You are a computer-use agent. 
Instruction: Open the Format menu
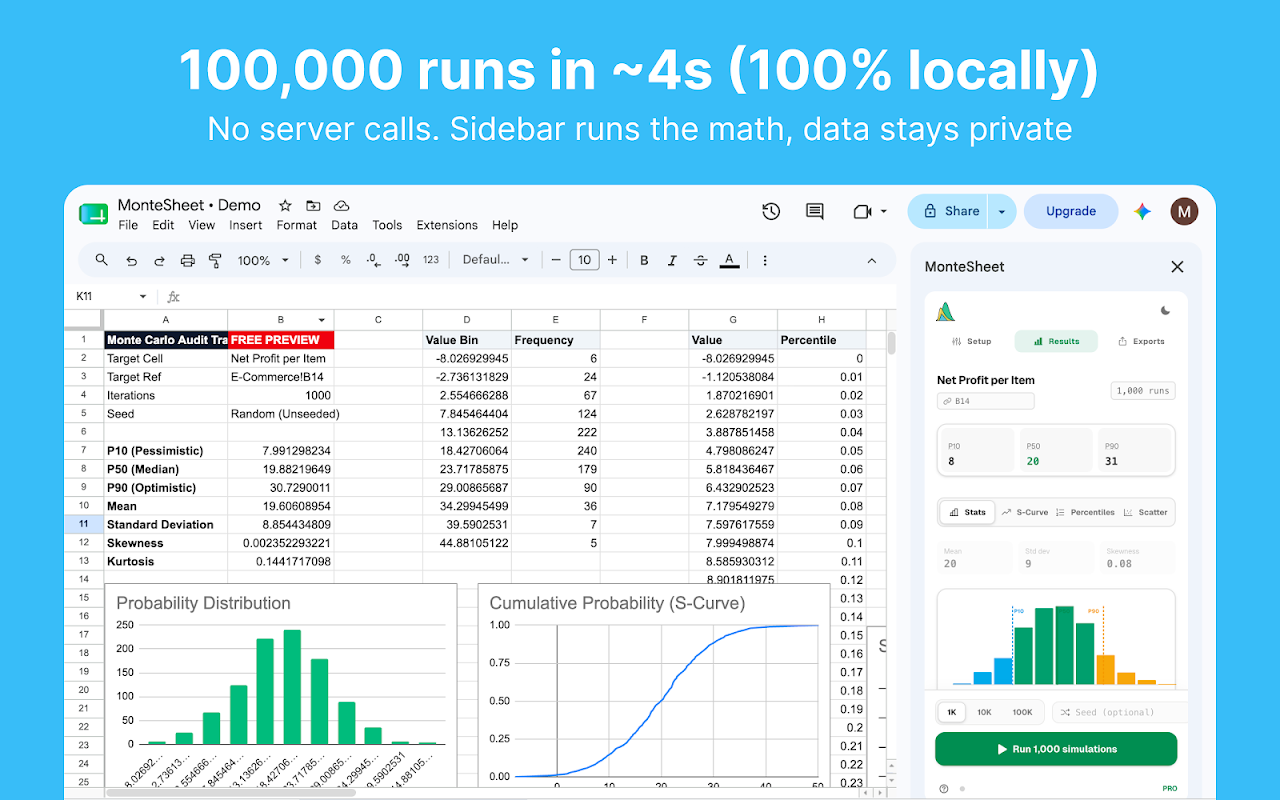tap(297, 225)
